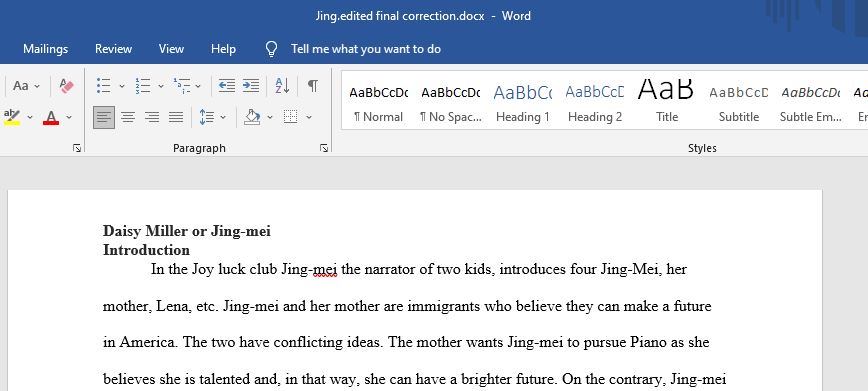The image size is (868, 391).
Task: Apply multilevel list formatting
Action: pos(182,85)
